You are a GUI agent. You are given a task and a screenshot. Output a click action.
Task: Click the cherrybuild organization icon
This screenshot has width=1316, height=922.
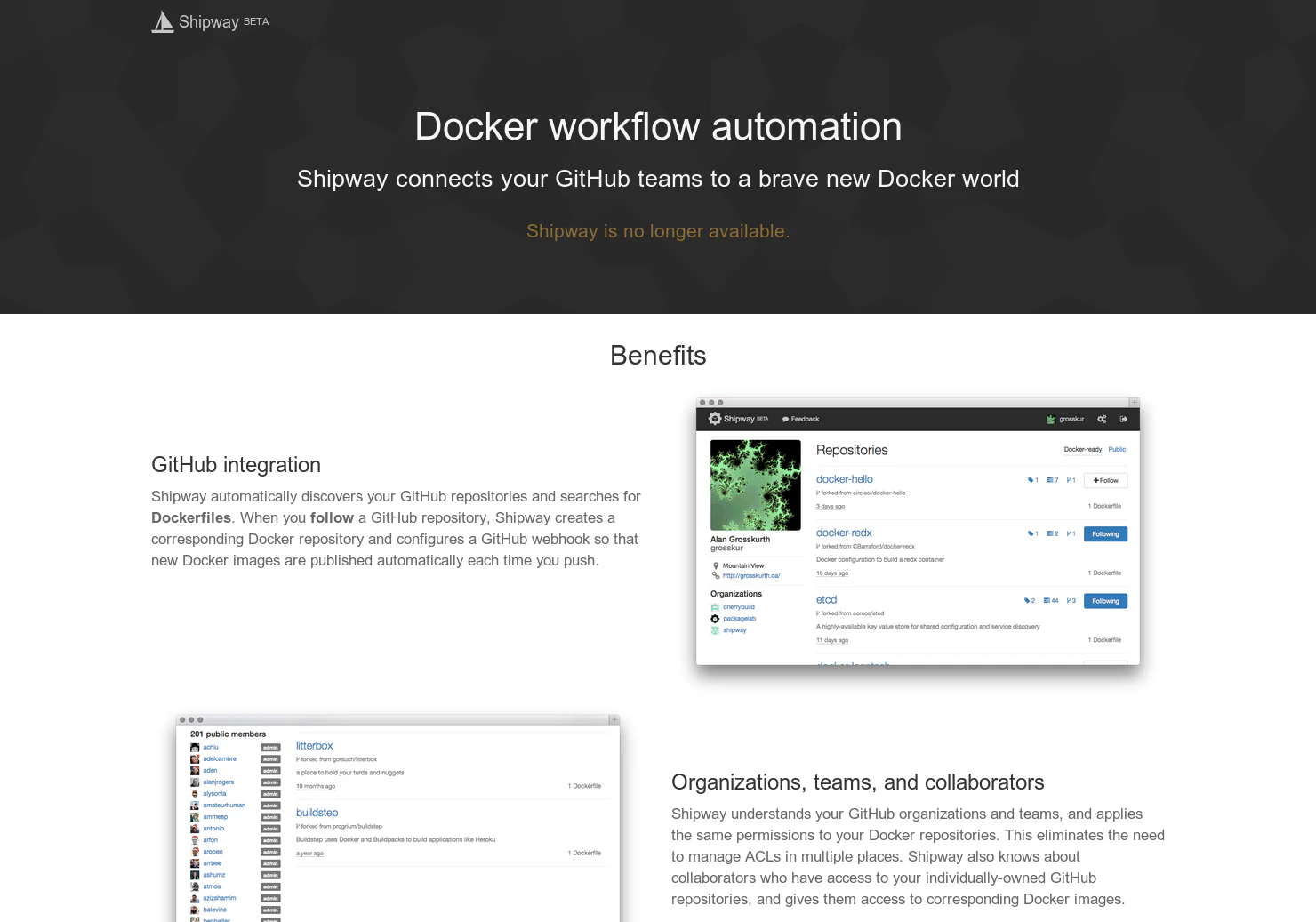[715, 607]
